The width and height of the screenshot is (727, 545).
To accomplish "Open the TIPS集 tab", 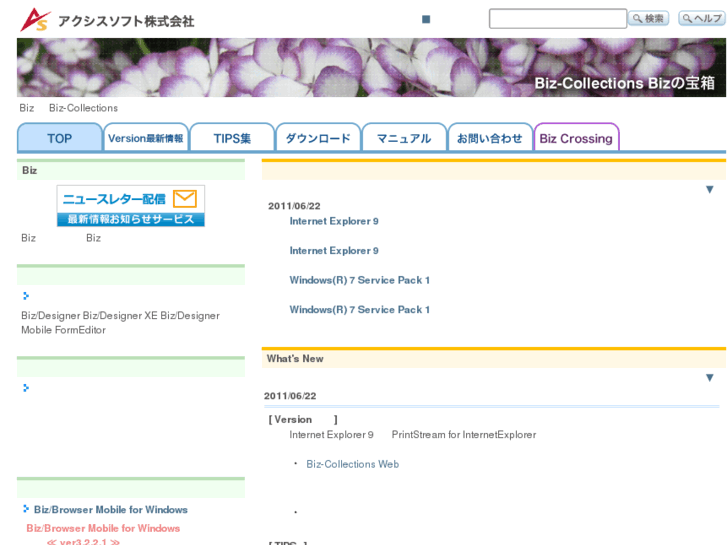I will (232, 137).
